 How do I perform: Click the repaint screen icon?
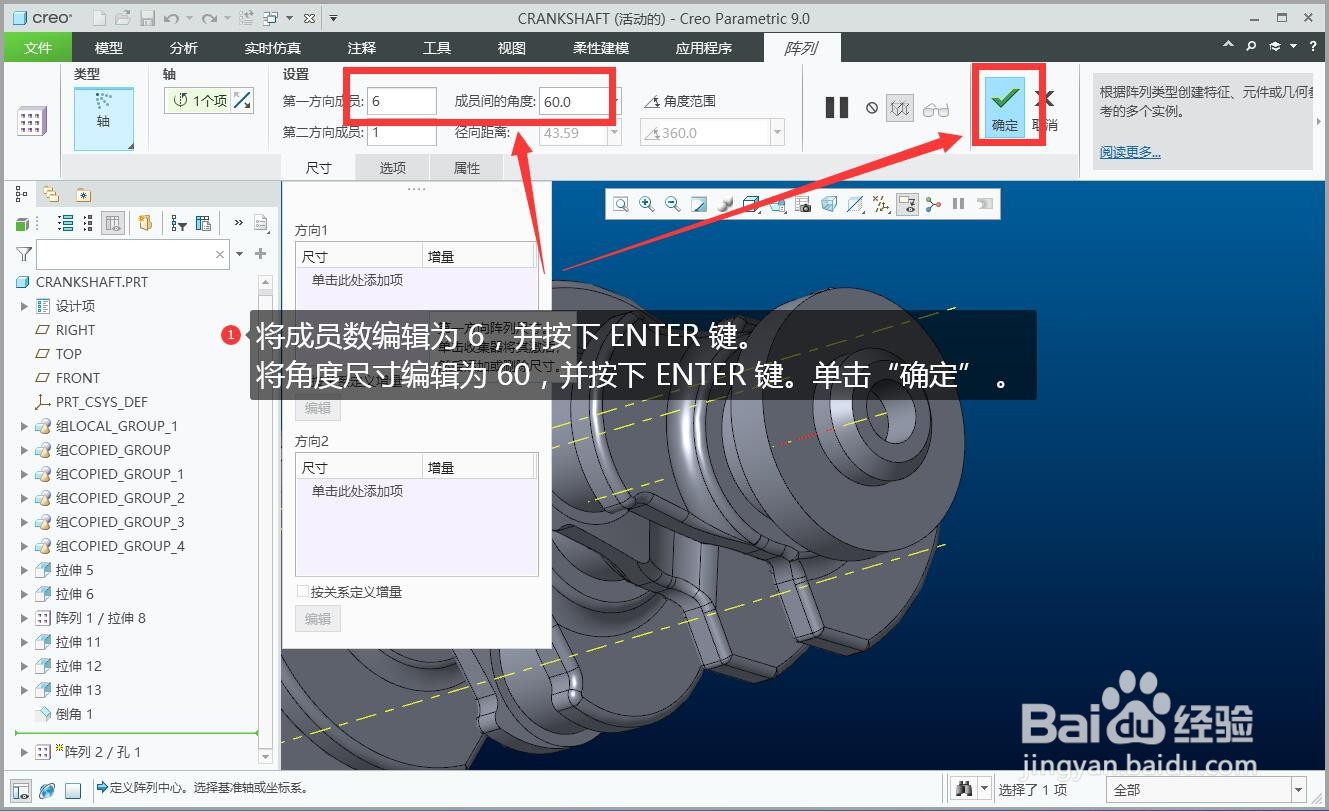point(699,204)
